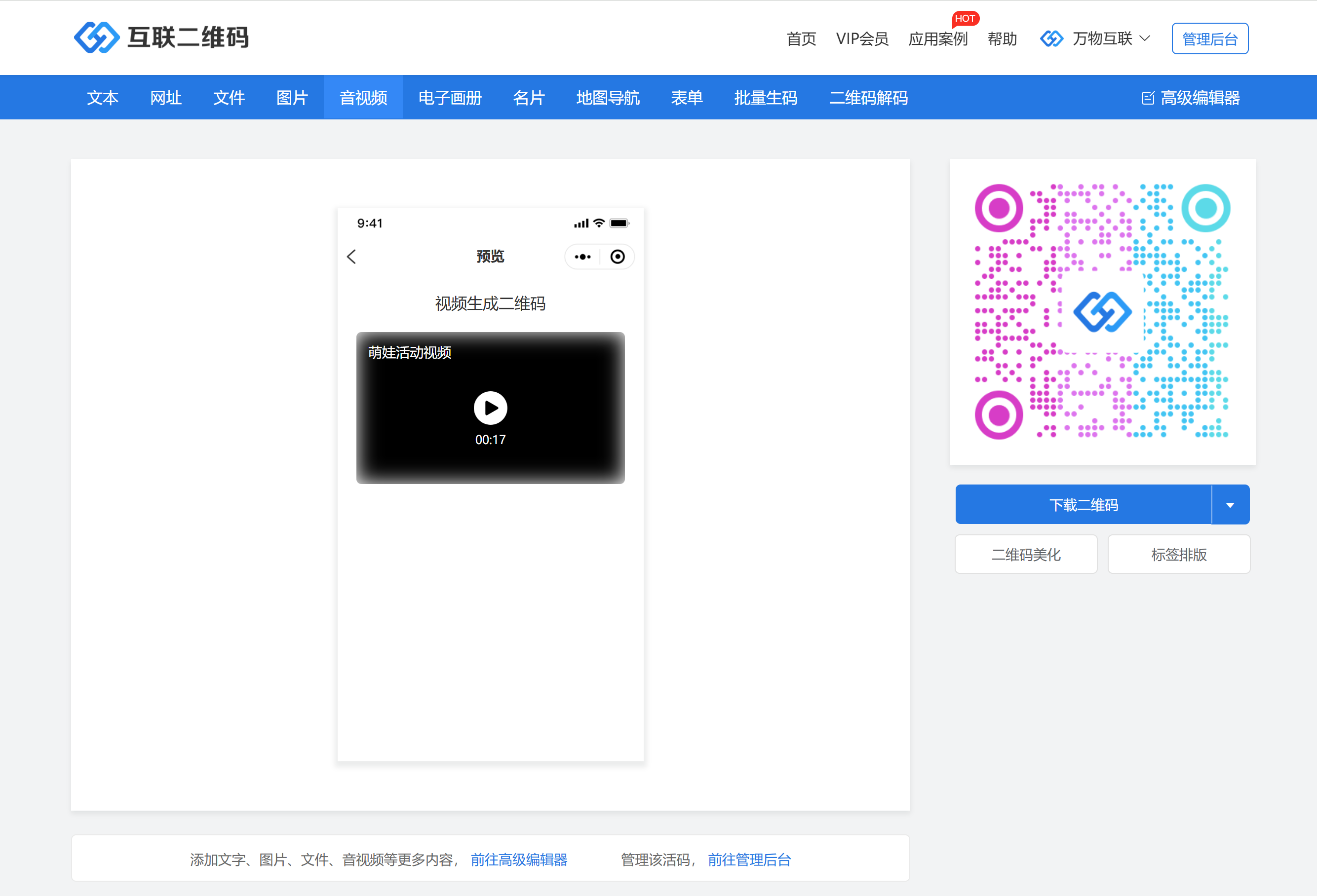Open the 标签排版 button
Image resolution: width=1317 pixels, height=896 pixels.
(1179, 555)
